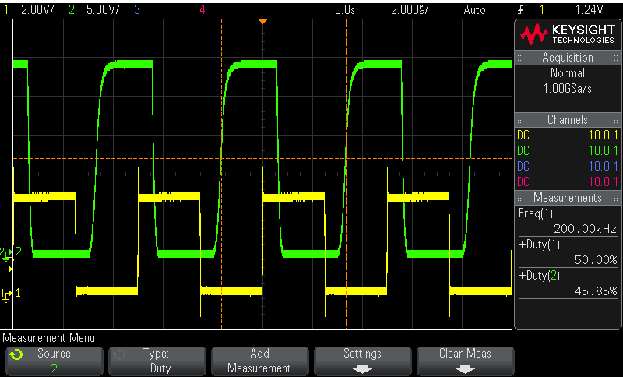Select channel 4 indicator in top bar
The image size is (623, 377).
pyautogui.click(x=202, y=10)
